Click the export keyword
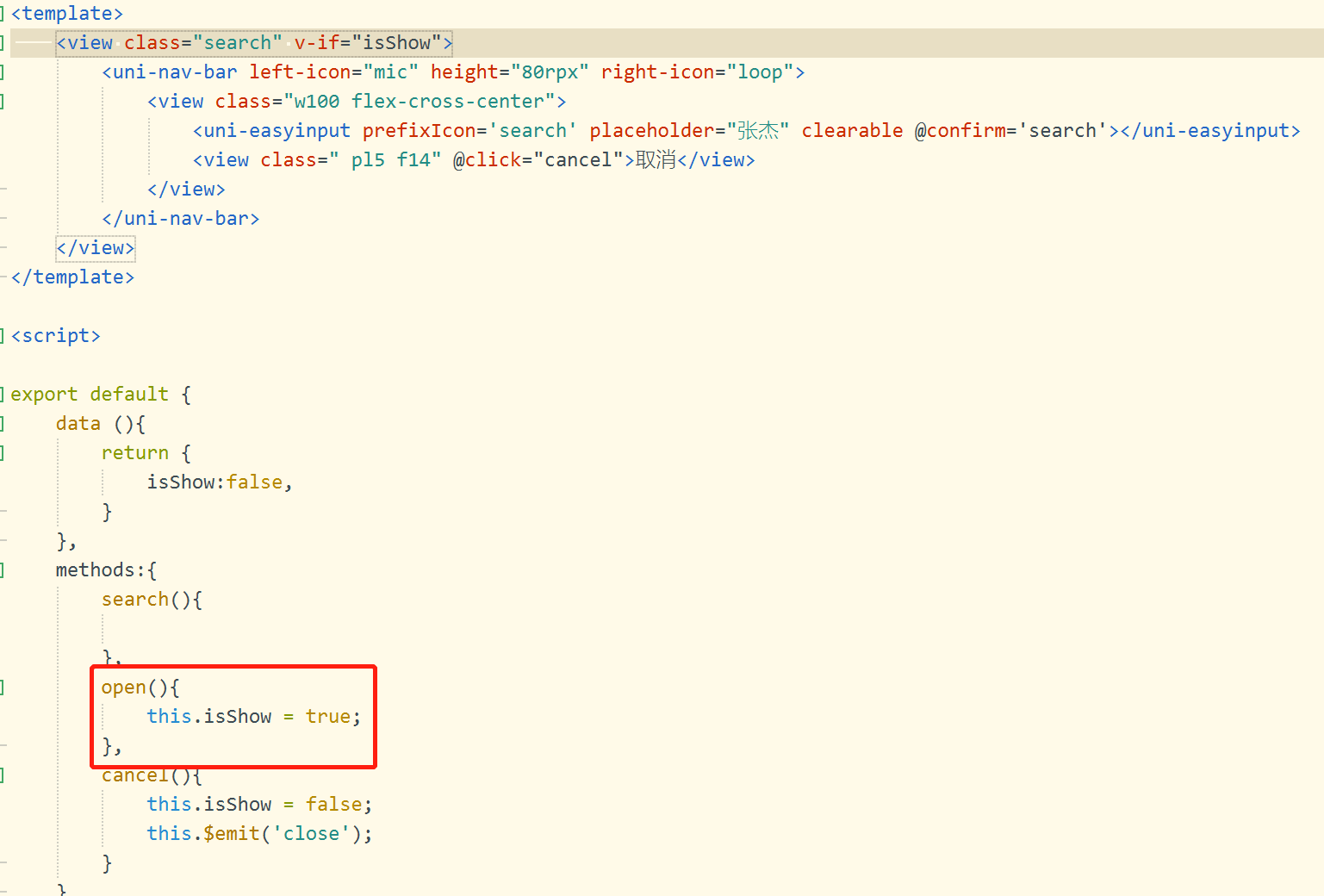The image size is (1324, 896). coord(44,395)
